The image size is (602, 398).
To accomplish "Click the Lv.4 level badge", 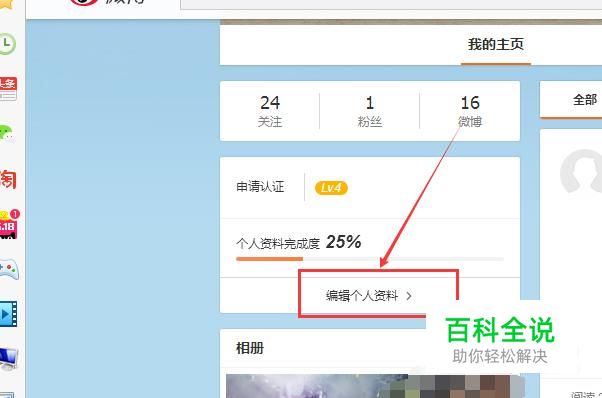I will [331, 188].
